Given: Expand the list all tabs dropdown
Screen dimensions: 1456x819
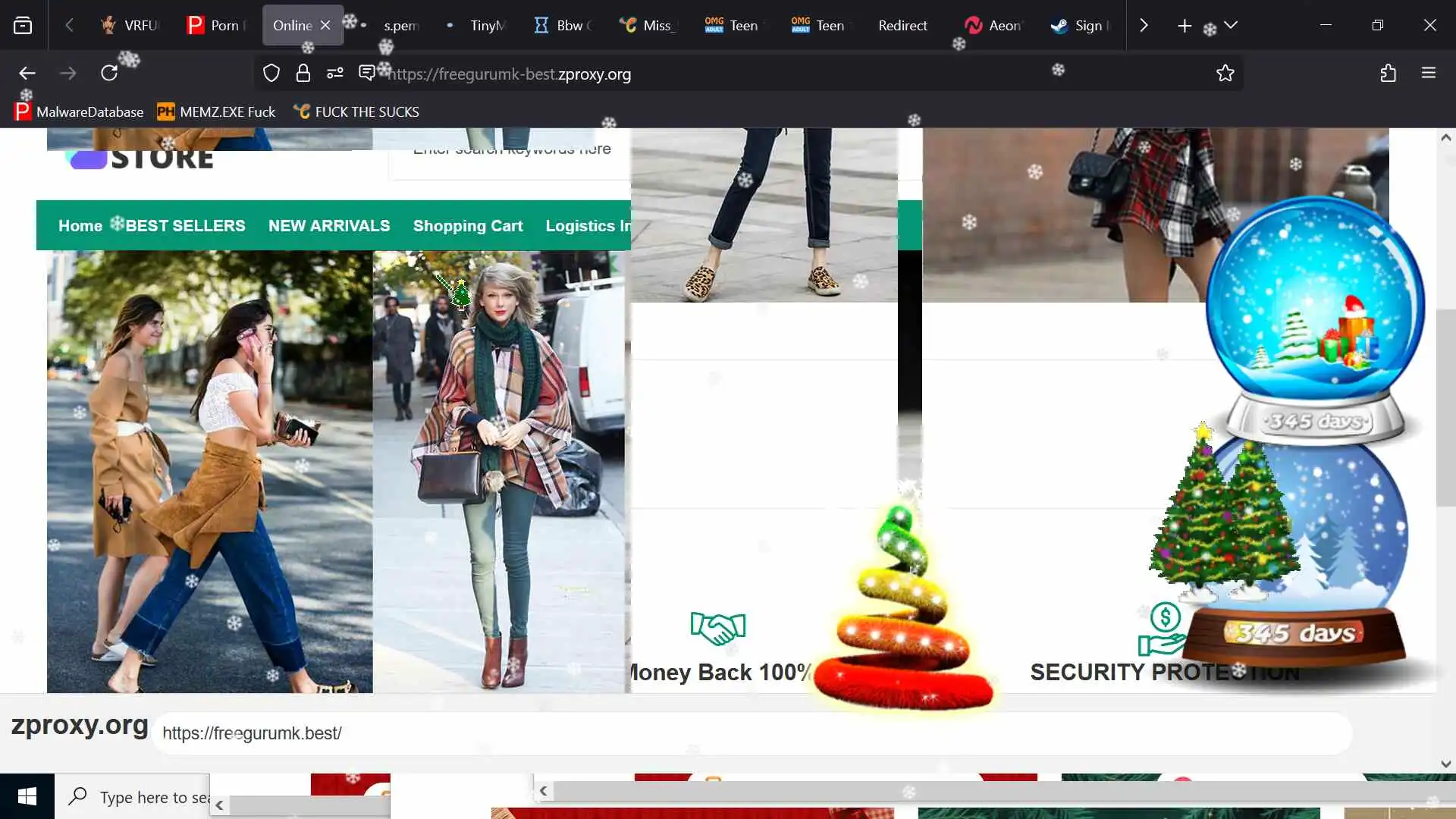Looking at the screenshot, I should [1231, 26].
